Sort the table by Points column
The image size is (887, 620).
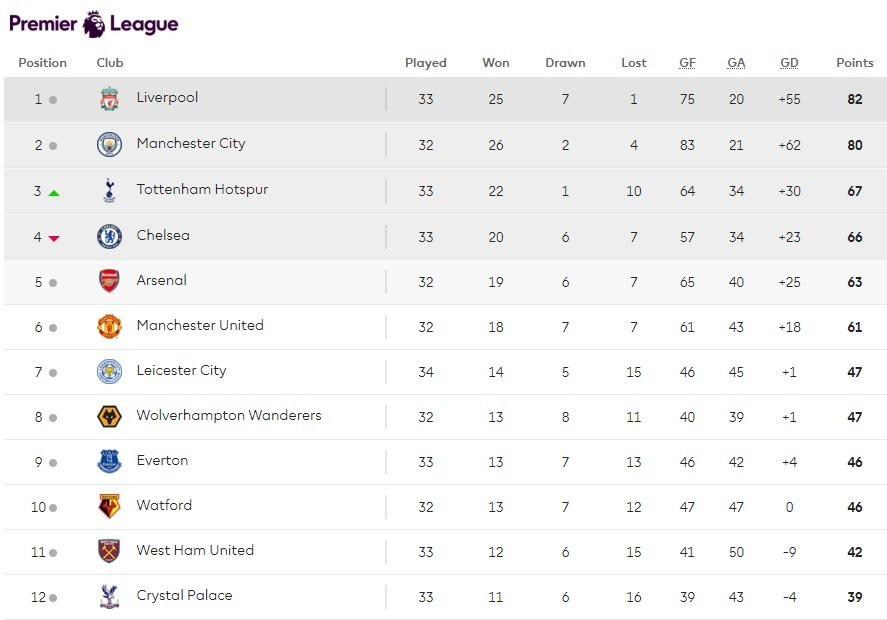855,62
